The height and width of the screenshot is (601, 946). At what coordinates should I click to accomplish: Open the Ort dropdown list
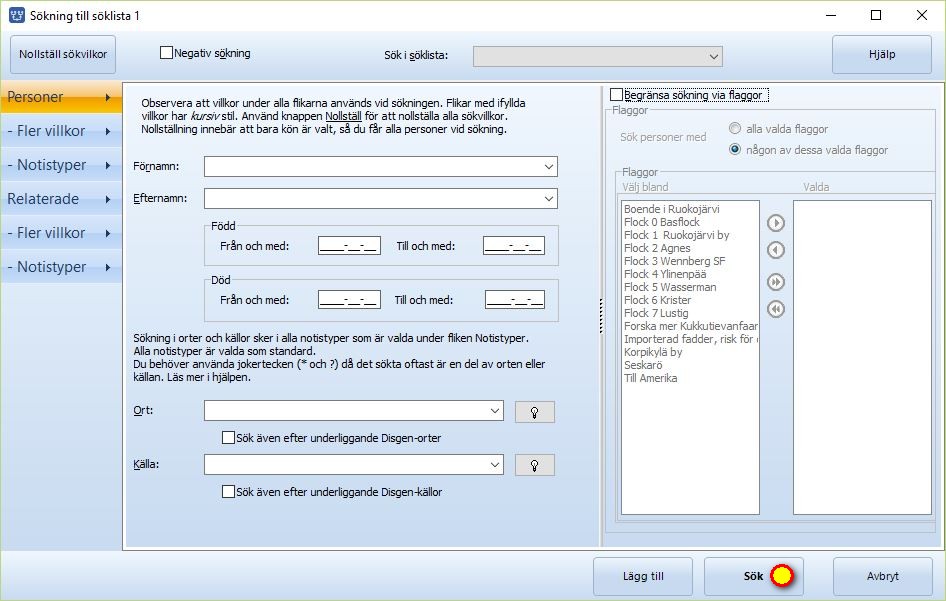(x=495, y=411)
